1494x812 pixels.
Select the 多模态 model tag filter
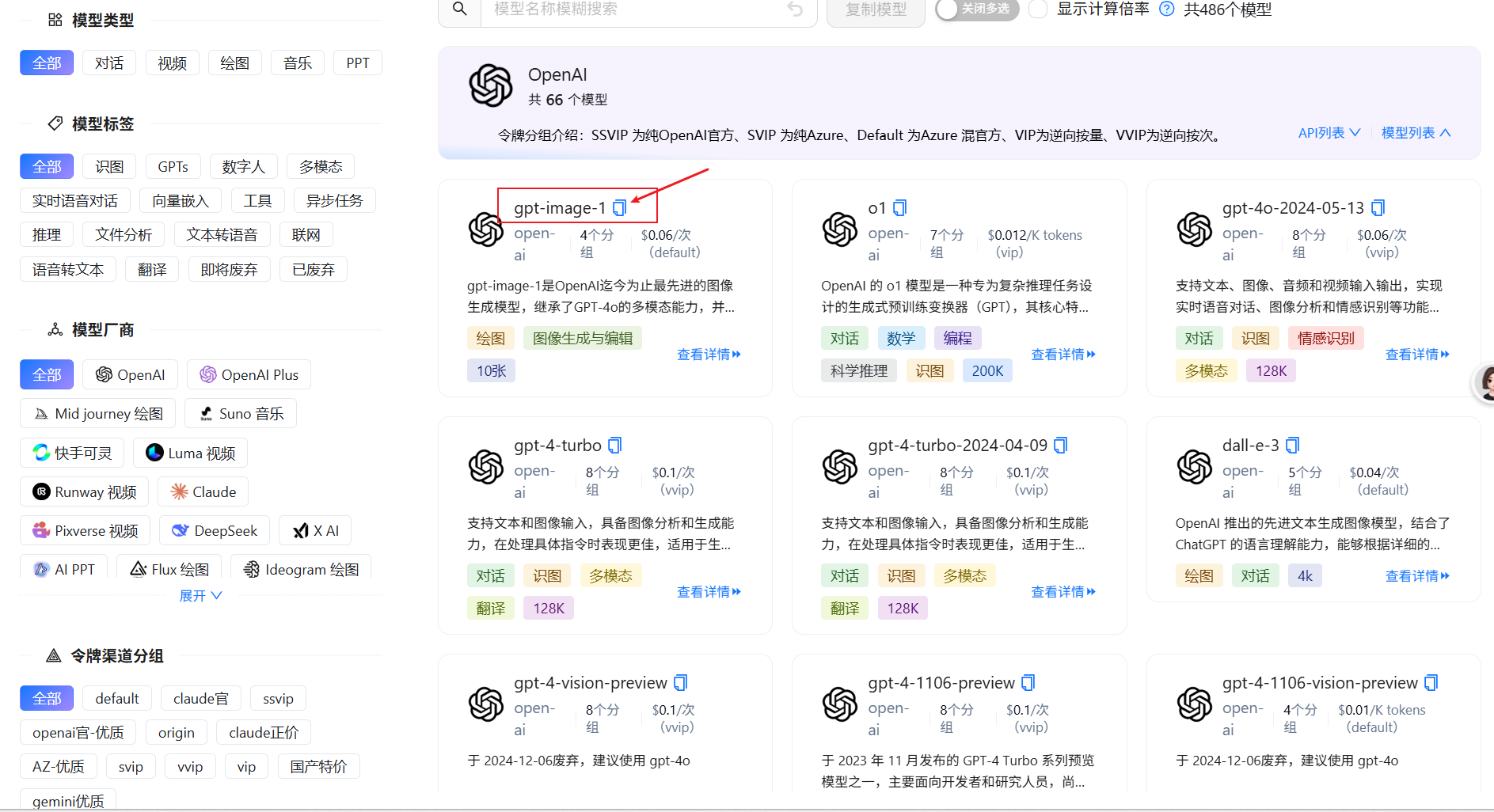point(321,167)
